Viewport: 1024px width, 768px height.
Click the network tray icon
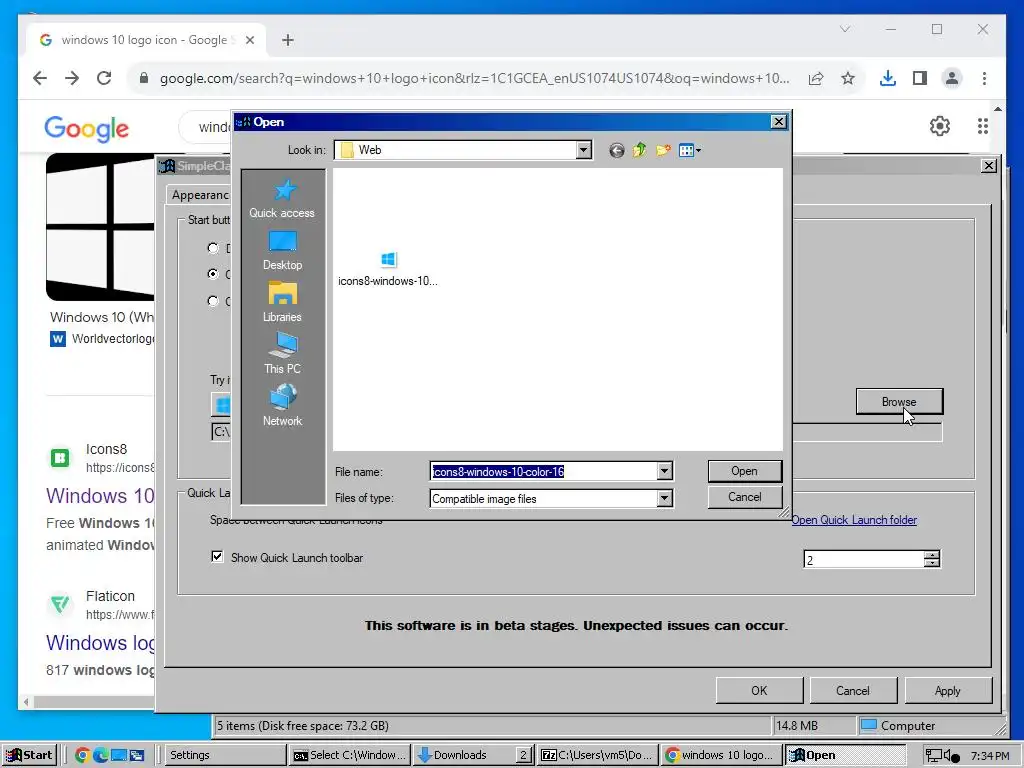point(934,756)
